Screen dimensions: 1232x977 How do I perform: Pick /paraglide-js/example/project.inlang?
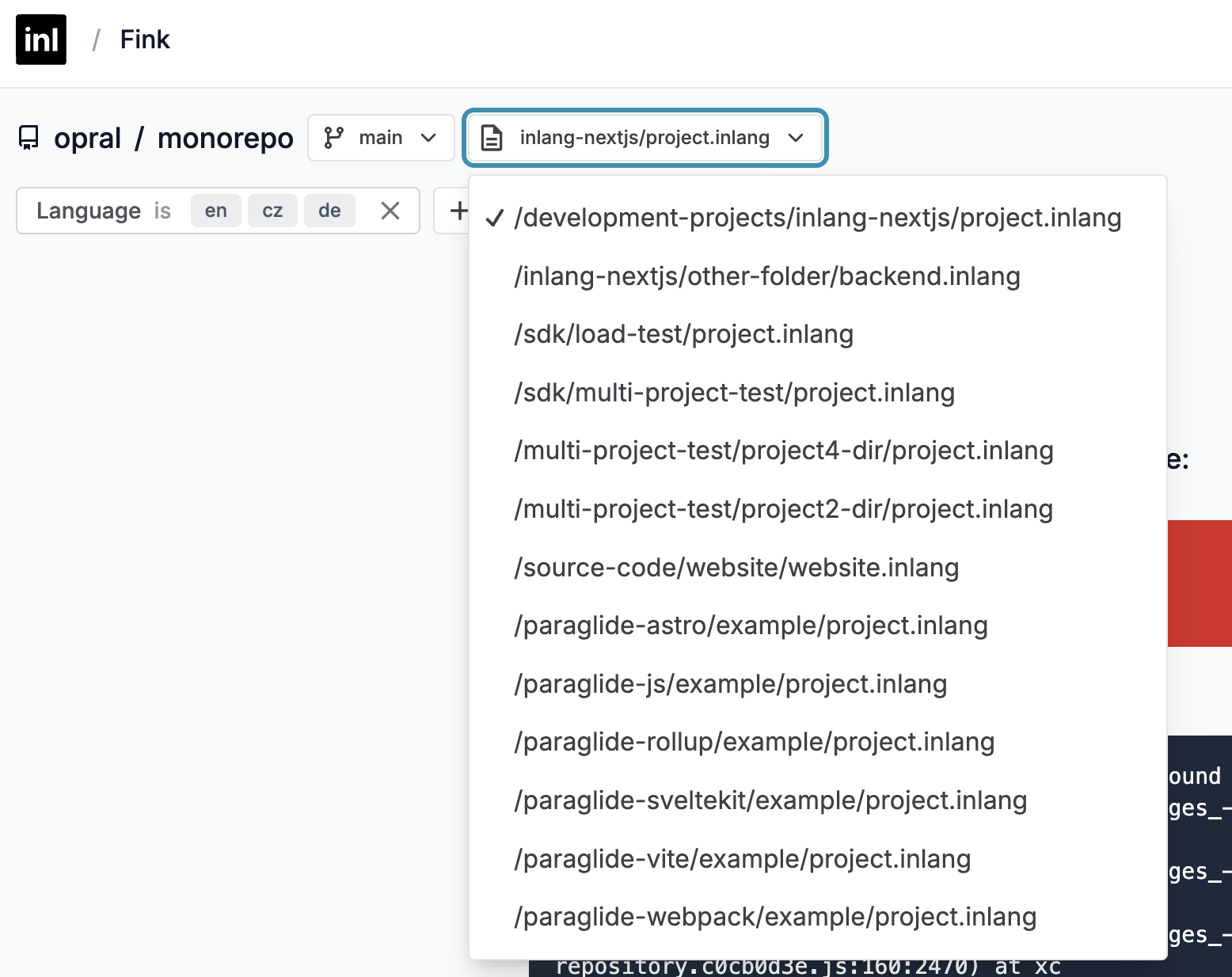coord(818,684)
